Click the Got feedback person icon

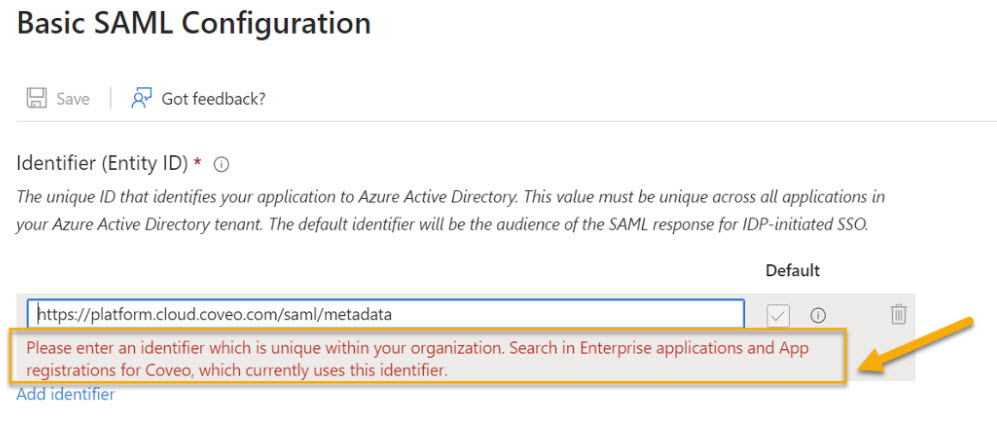(x=141, y=98)
